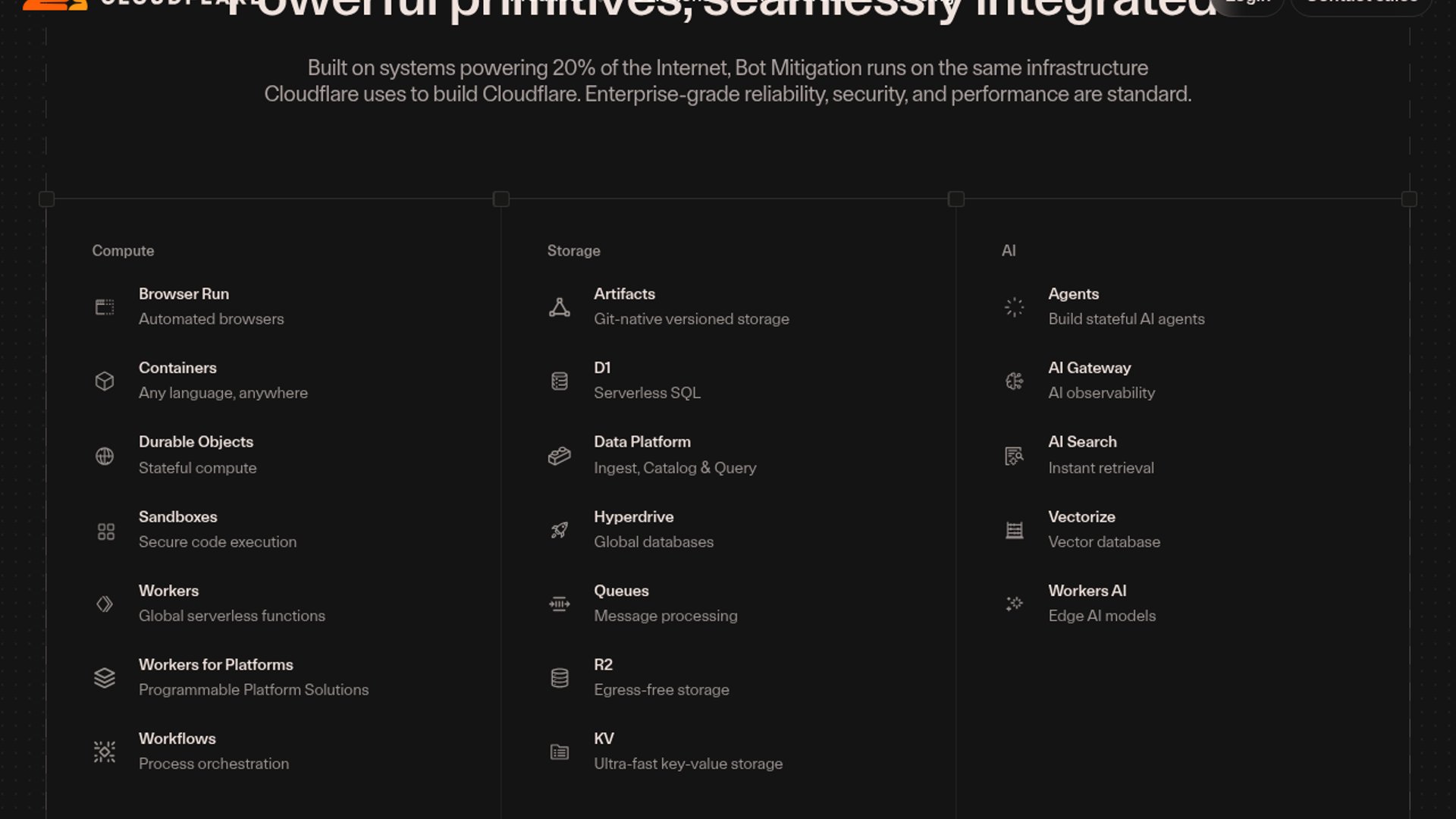1456x819 pixels.
Task: Click the 'Edge AI models' description
Action: click(x=1102, y=616)
